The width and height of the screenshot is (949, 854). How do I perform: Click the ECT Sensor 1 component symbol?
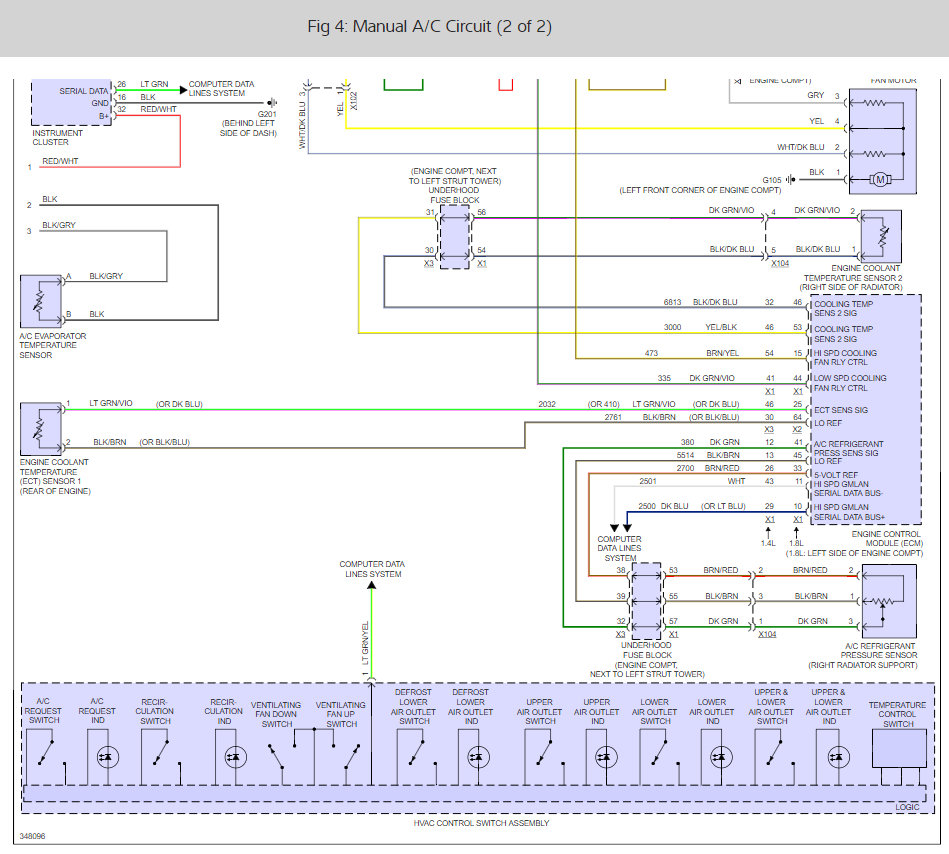41,429
